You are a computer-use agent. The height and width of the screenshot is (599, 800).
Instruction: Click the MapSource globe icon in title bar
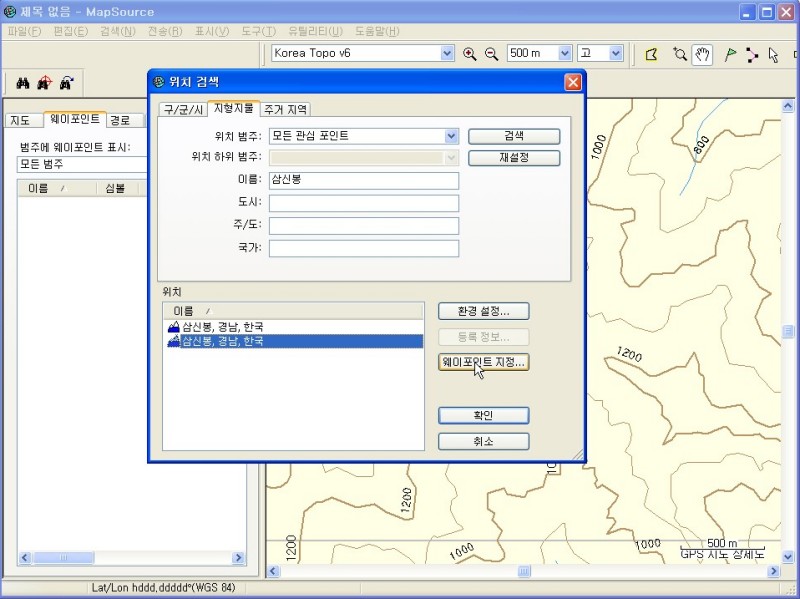10,11
